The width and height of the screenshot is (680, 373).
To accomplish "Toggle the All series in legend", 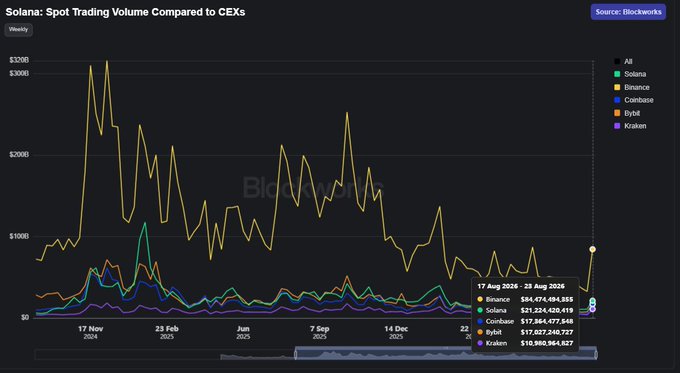I will click(x=623, y=62).
